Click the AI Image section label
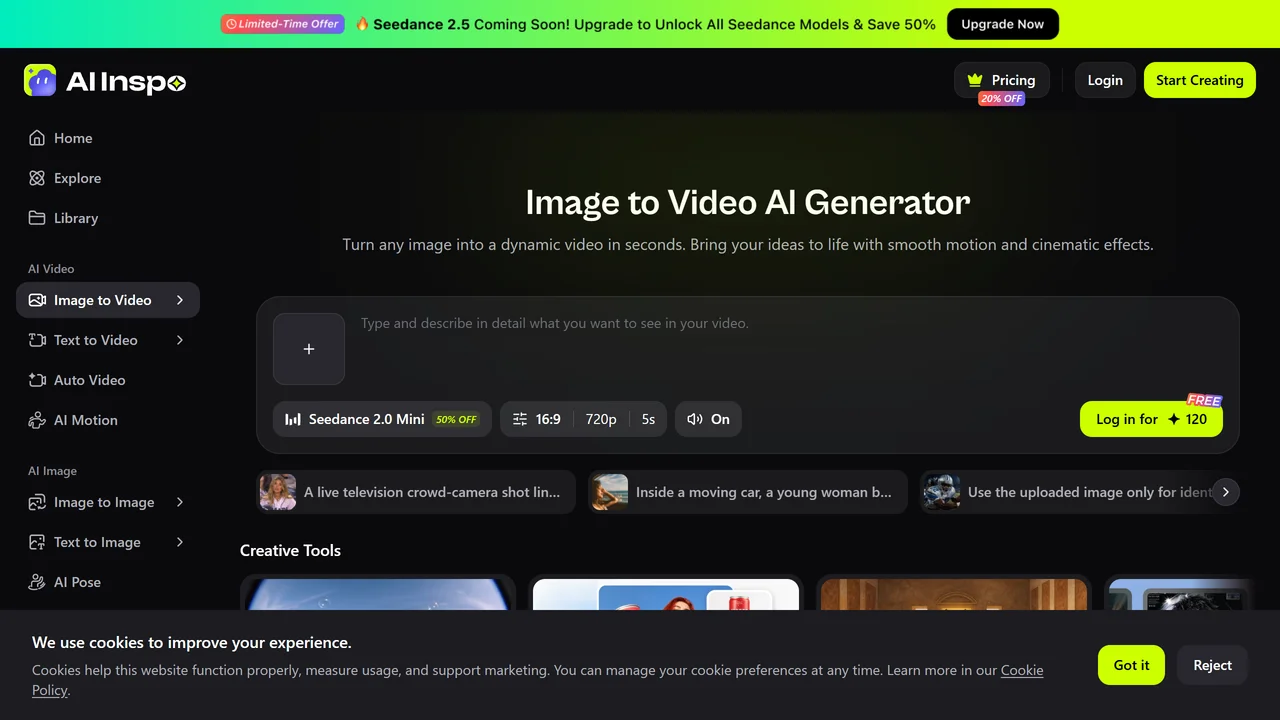The image size is (1280, 720). (x=52, y=471)
